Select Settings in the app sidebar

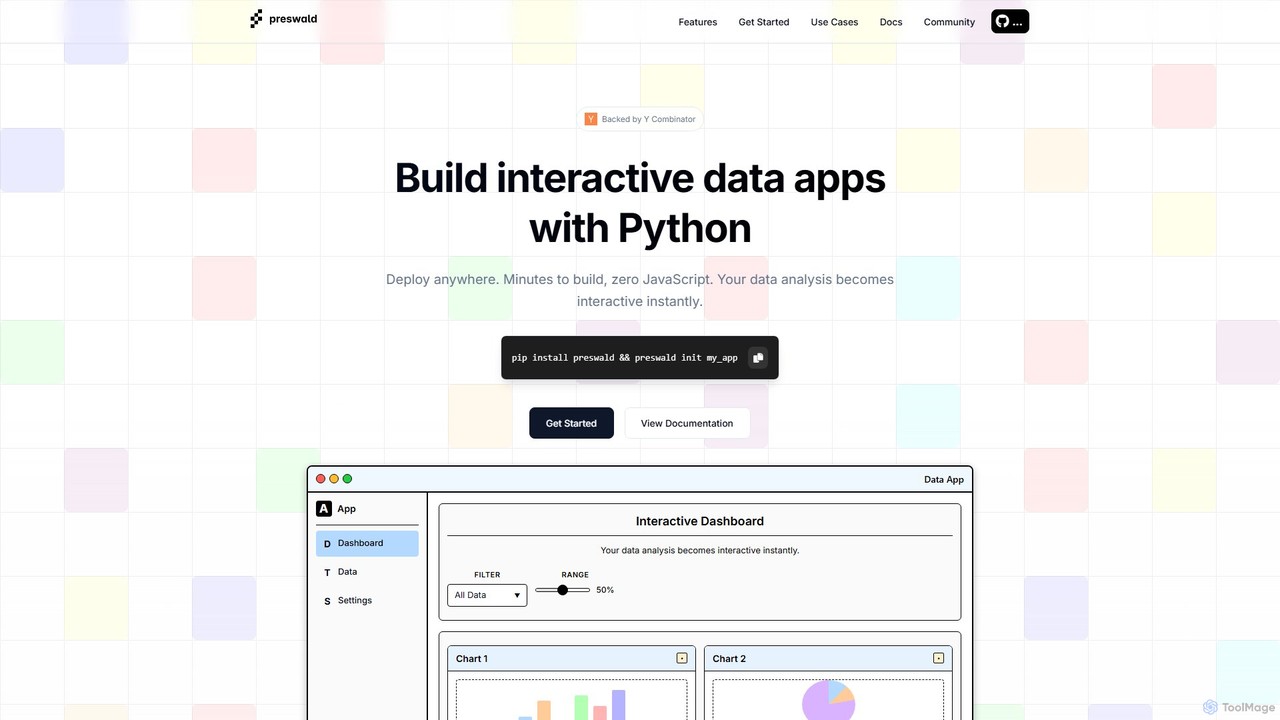(367, 601)
